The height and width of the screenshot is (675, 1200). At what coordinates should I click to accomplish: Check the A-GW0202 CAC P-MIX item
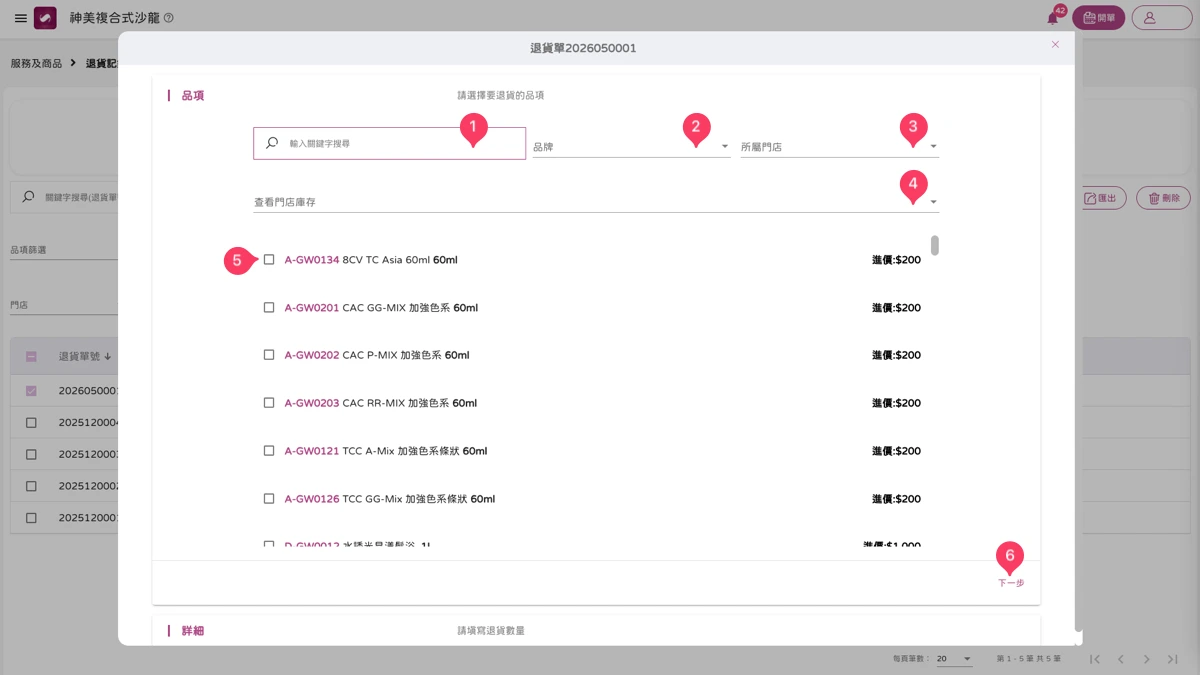[x=269, y=355]
